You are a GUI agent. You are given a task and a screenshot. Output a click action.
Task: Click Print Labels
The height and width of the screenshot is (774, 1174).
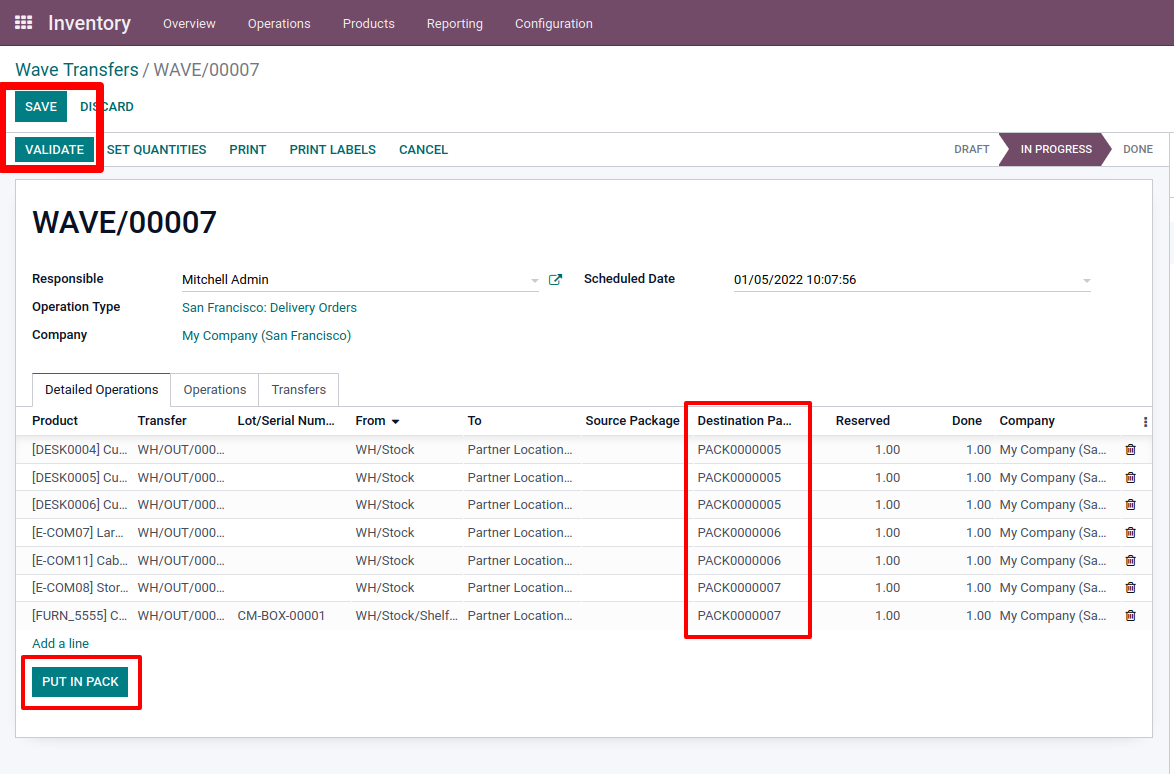pyautogui.click(x=332, y=150)
